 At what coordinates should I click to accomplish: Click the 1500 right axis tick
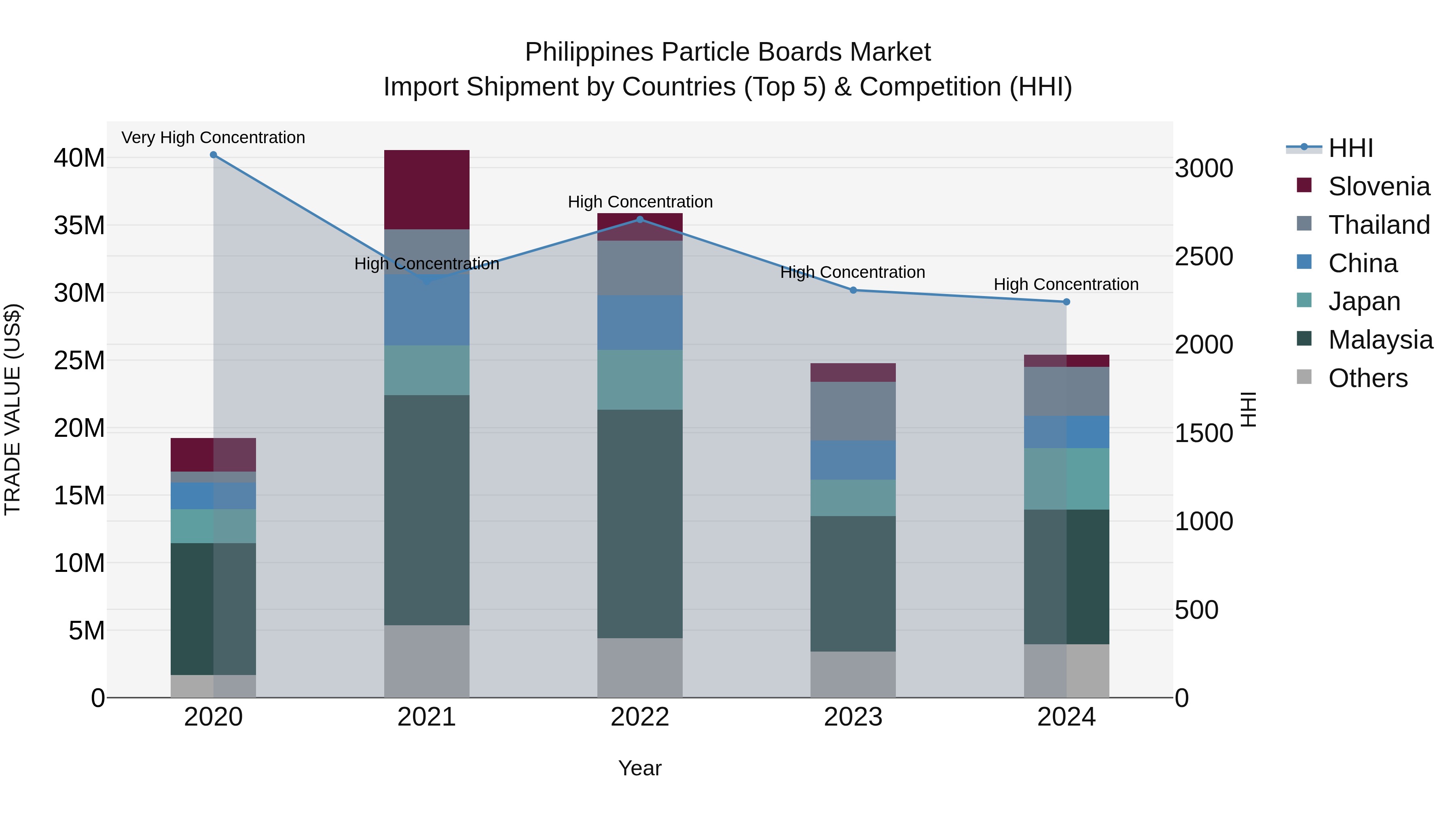tap(1204, 434)
